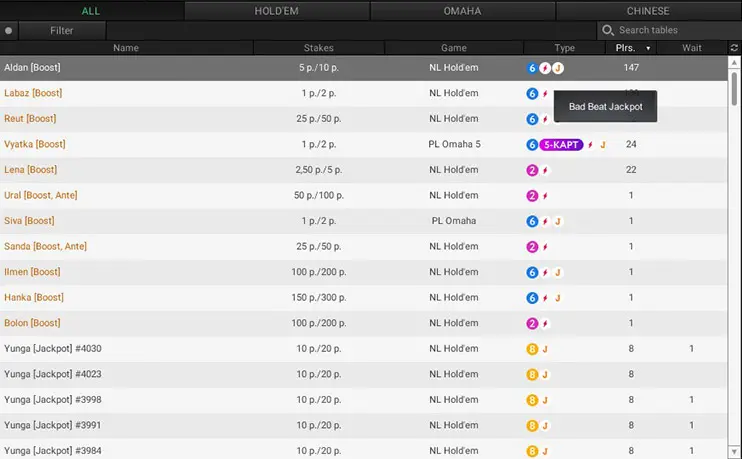Click the Boost lightning icon on Ural row
Screen dimensions: 742x459
coord(546,196)
